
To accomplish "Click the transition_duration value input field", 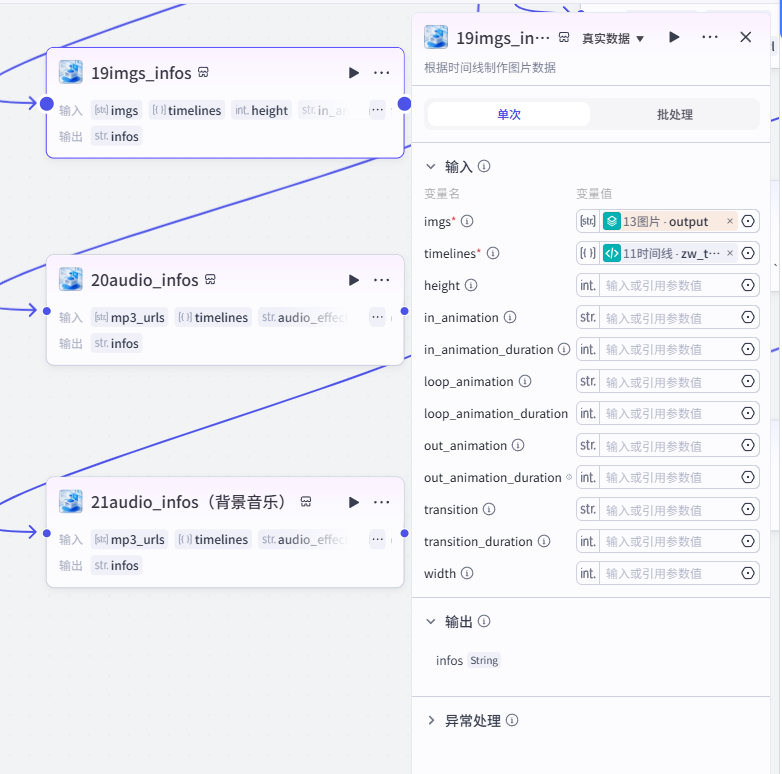I will tap(669, 541).
